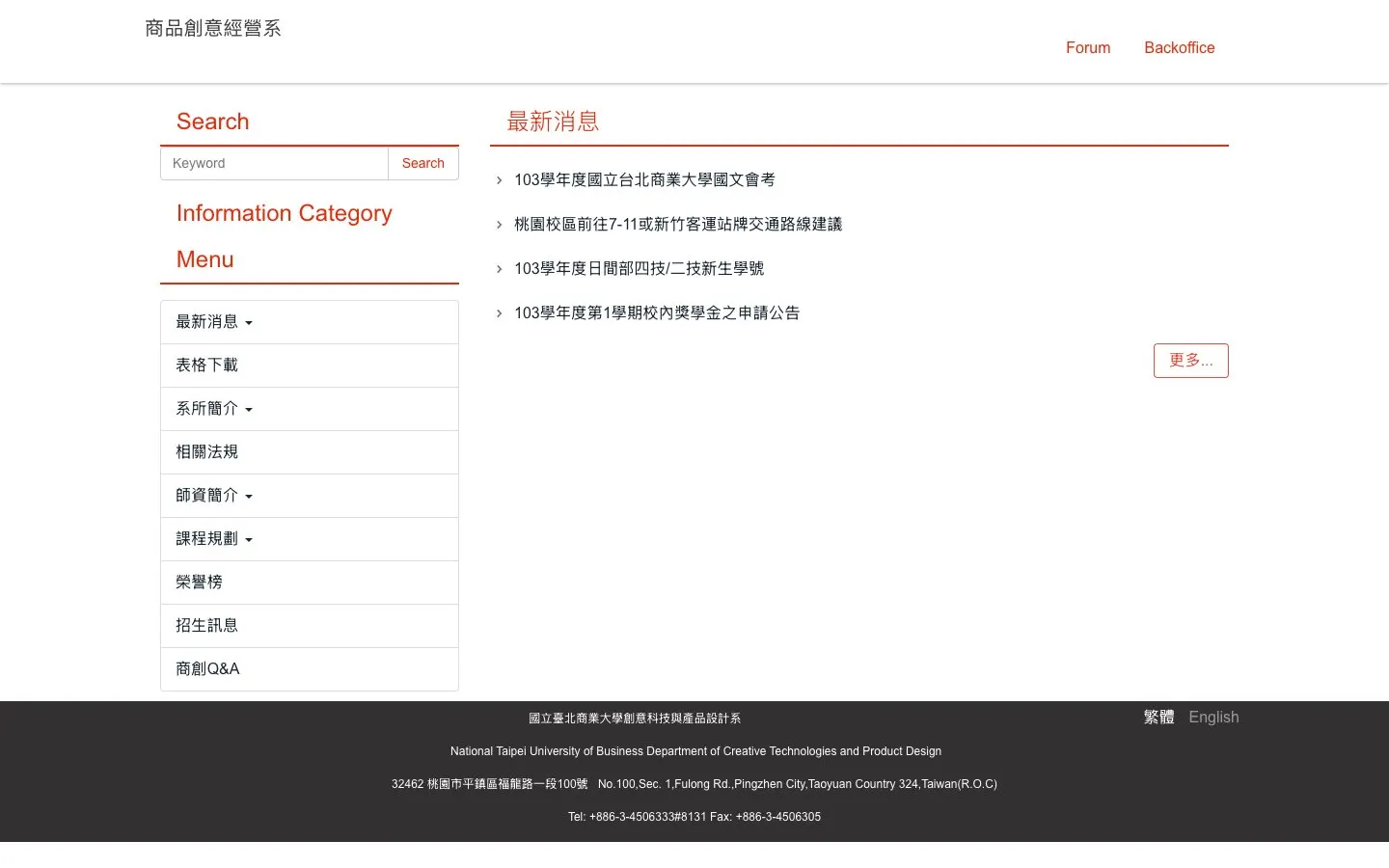This screenshot has height=868, width=1389.
Task: Open the Backoffice link
Action: tap(1179, 47)
